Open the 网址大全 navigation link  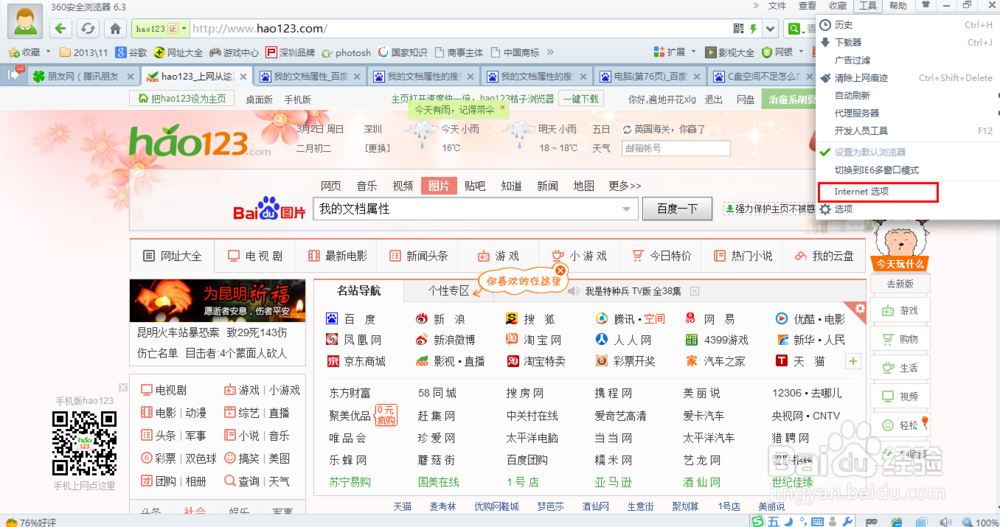(173, 256)
